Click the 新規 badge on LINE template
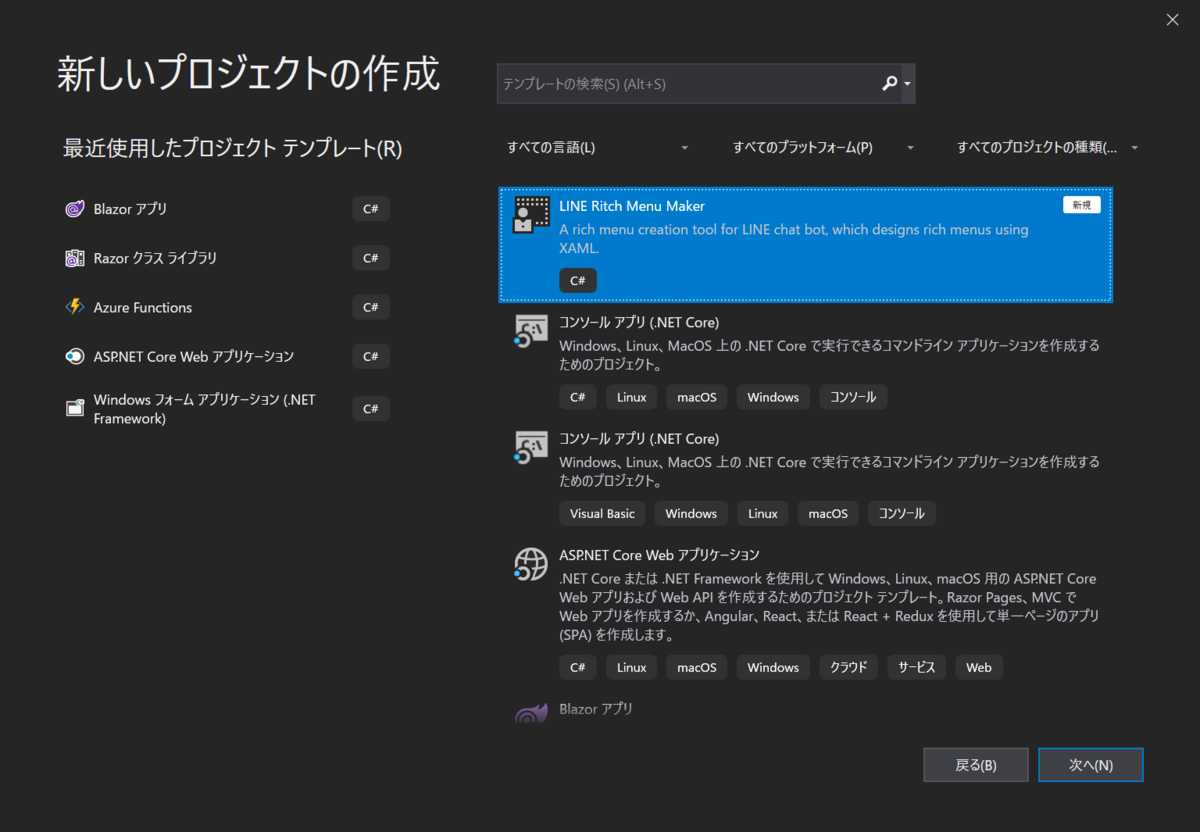The height and width of the screenshot is (832, 1200). [1082, 204]
